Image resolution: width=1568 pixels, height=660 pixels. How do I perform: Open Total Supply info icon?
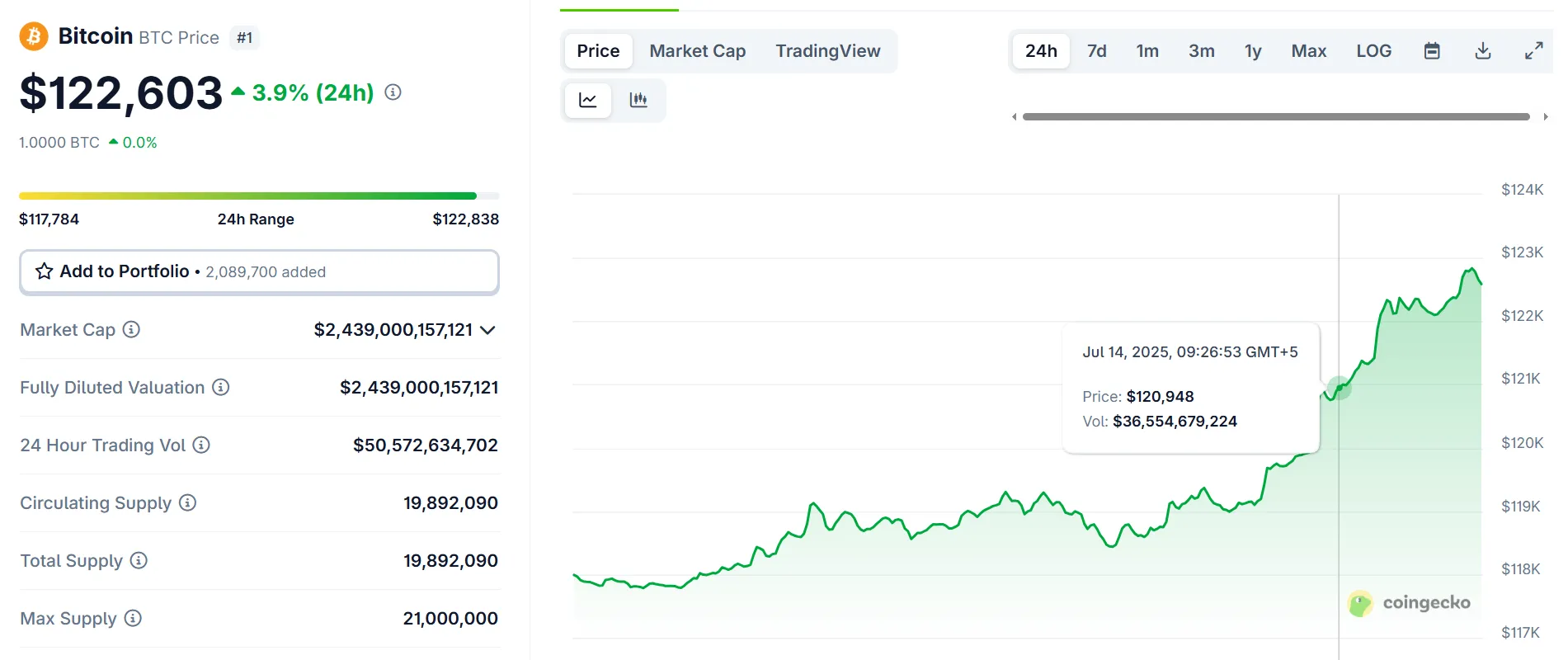point(139,560)
